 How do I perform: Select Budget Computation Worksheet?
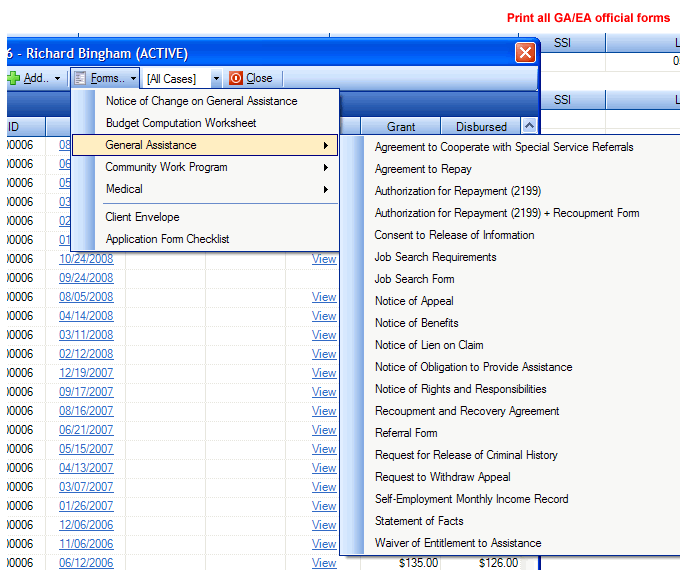(x=181, y=123)
